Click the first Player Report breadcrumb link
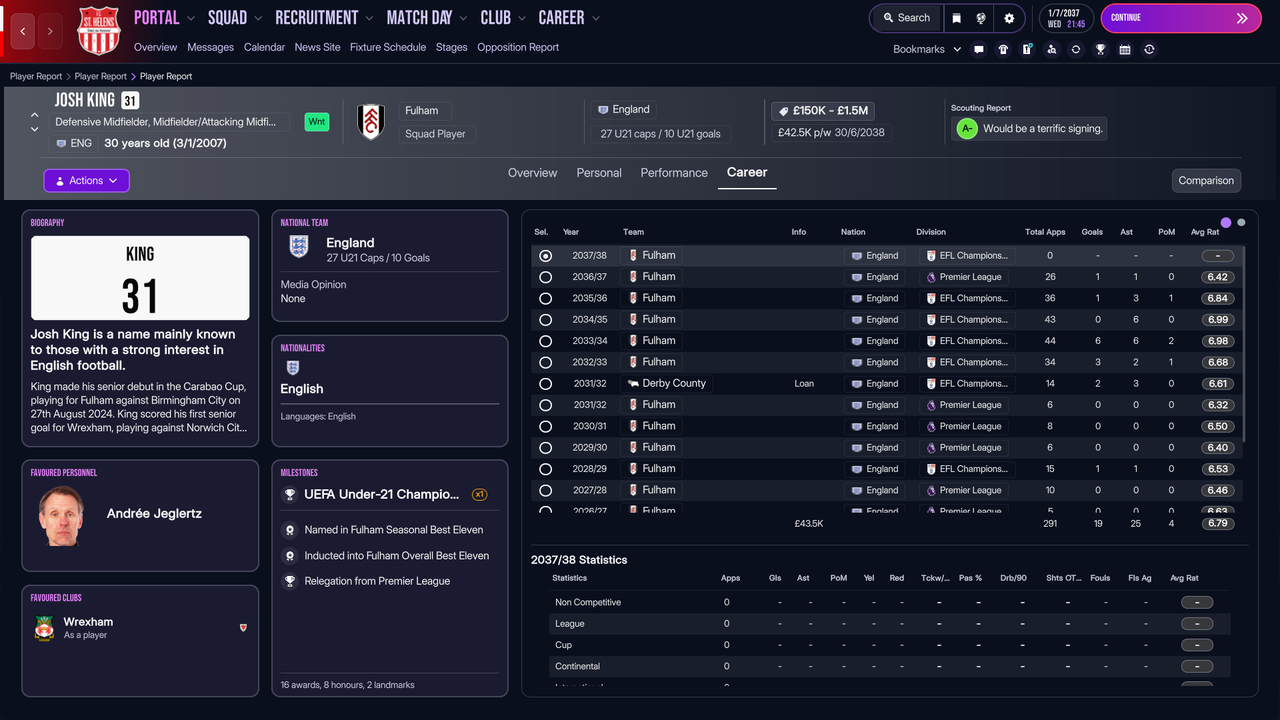Image resolution: width=1280 pixels, height=720 pixels. (36, 76)
